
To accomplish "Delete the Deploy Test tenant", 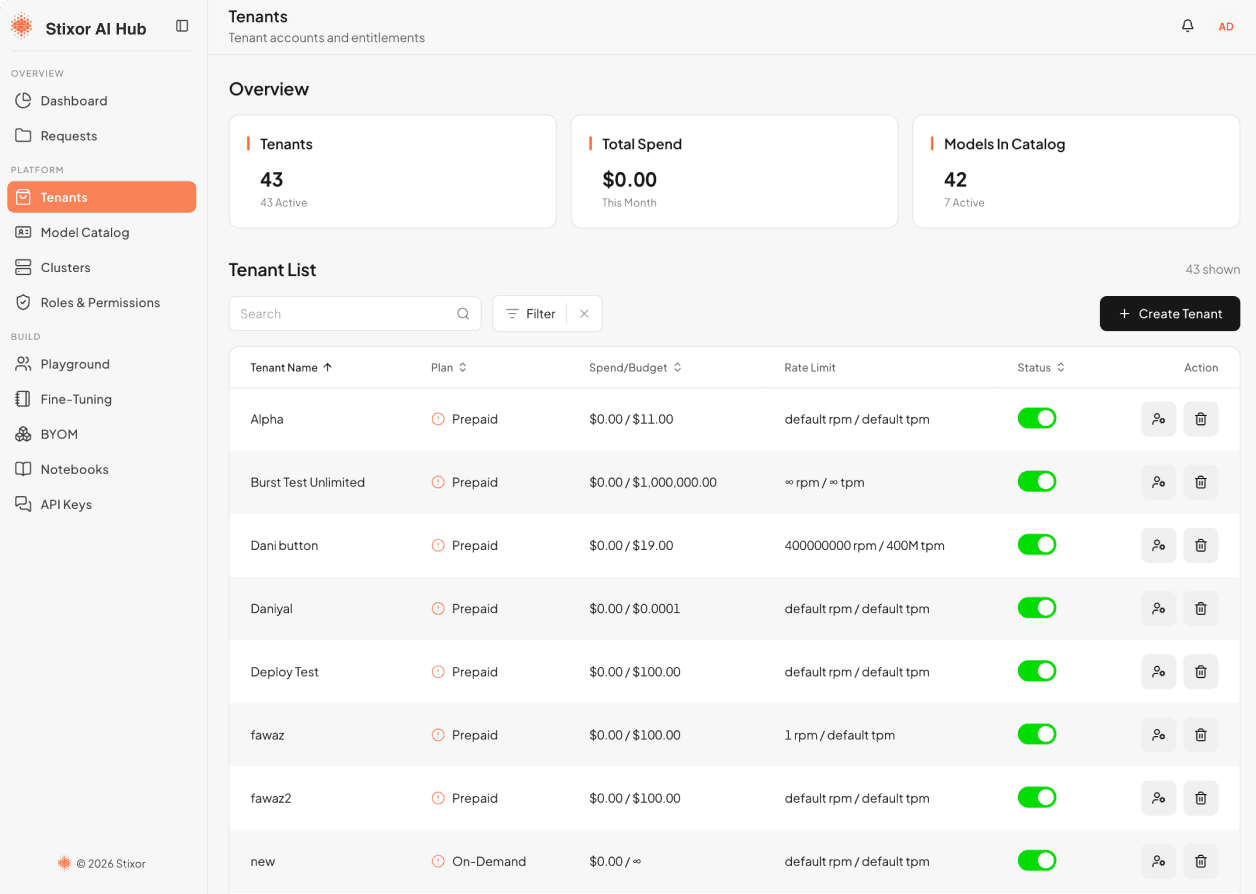I will pyautogui.click(x=1201, y=672).
